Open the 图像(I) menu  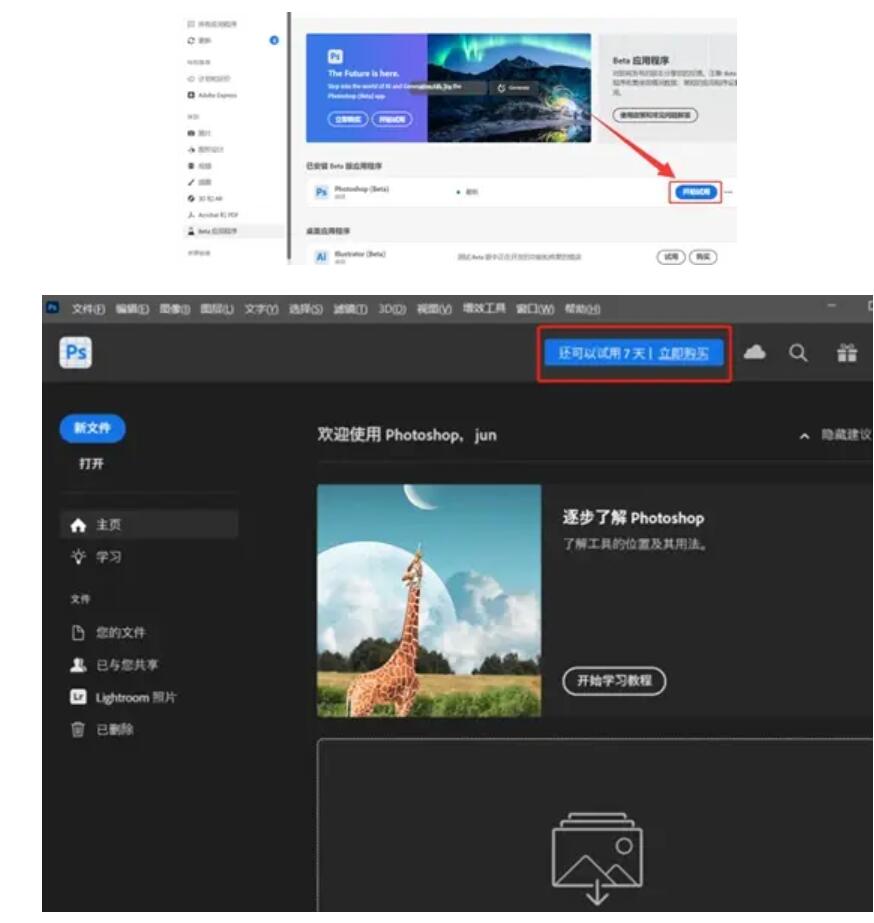[x=175, y=308]
